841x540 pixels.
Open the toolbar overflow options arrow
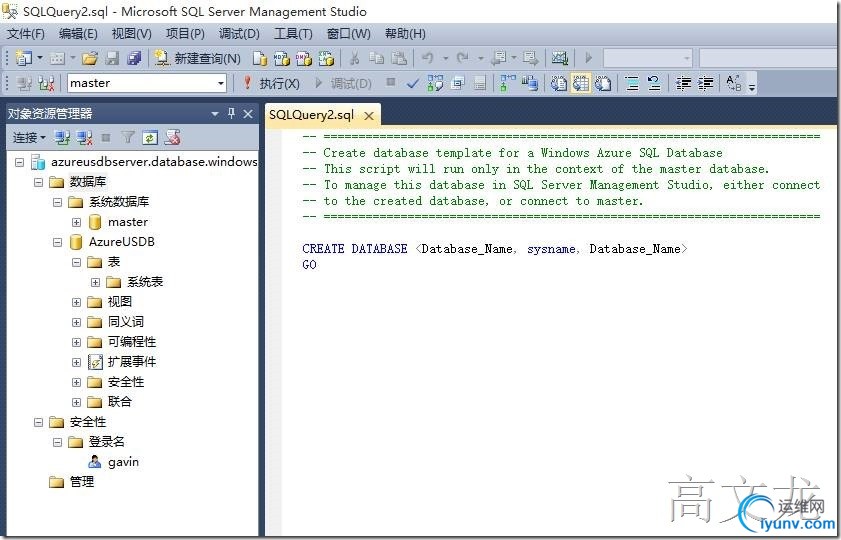752,87
